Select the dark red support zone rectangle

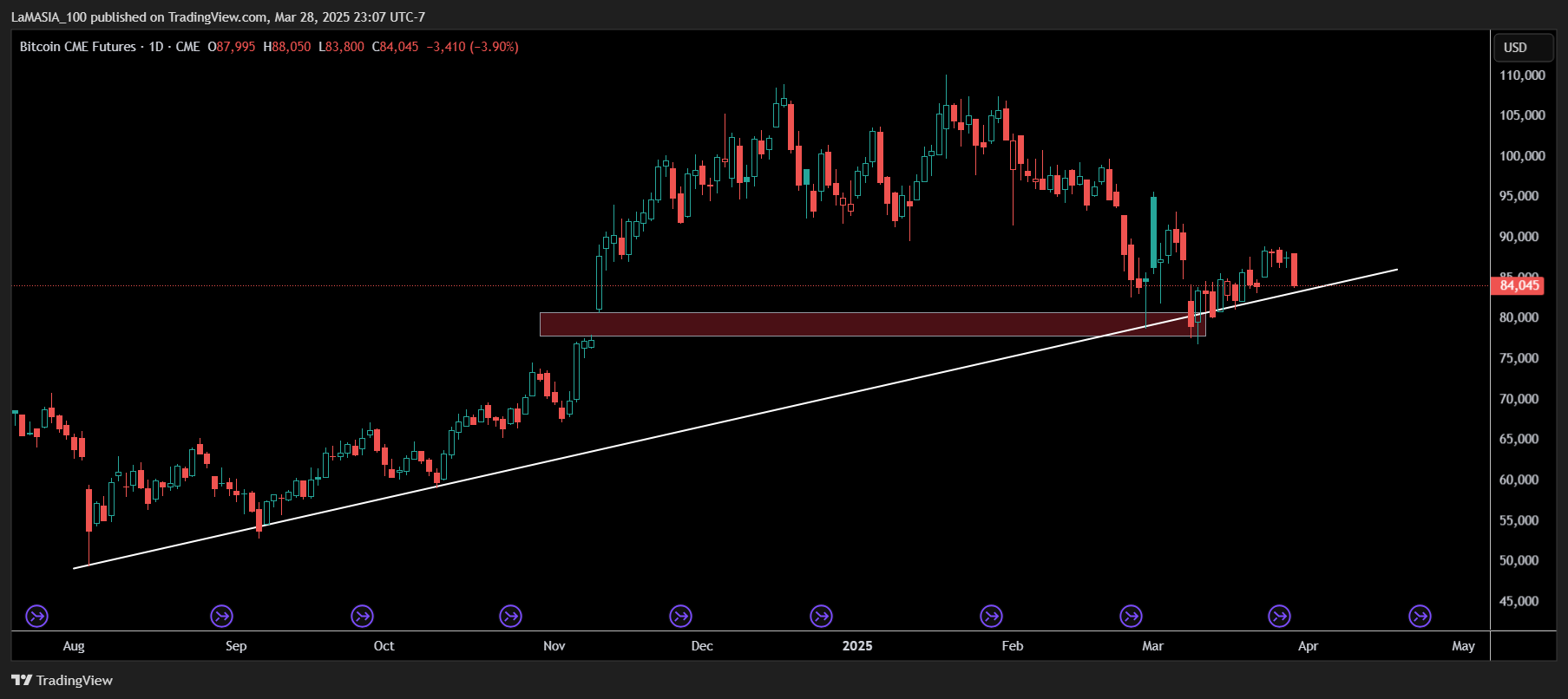click(x=872, y=324)
